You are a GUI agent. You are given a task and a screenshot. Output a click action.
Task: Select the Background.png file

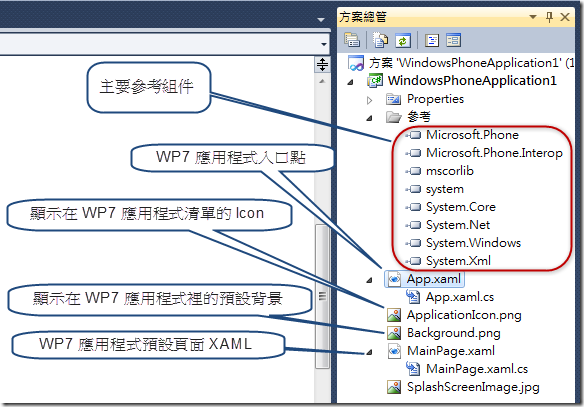453,333
